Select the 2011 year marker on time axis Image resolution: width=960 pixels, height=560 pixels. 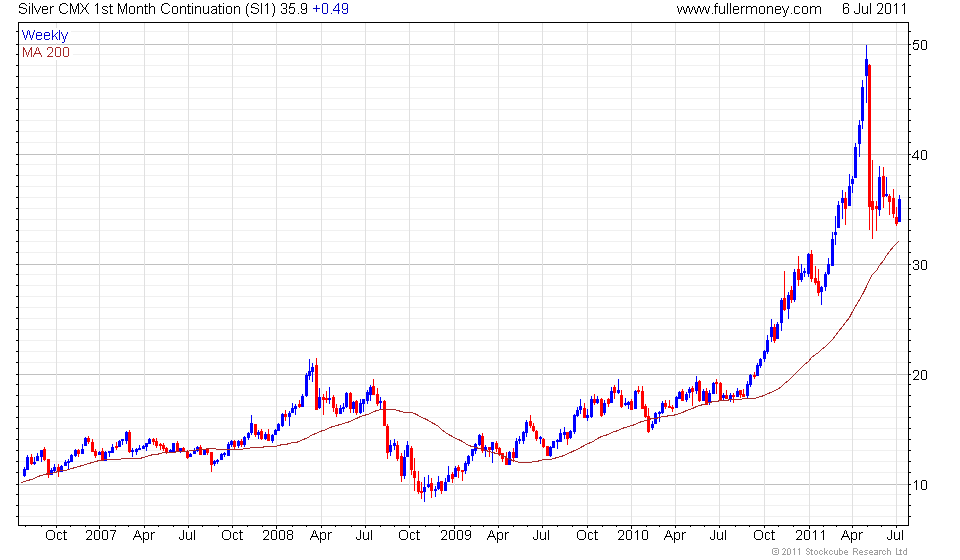[809, 535]
